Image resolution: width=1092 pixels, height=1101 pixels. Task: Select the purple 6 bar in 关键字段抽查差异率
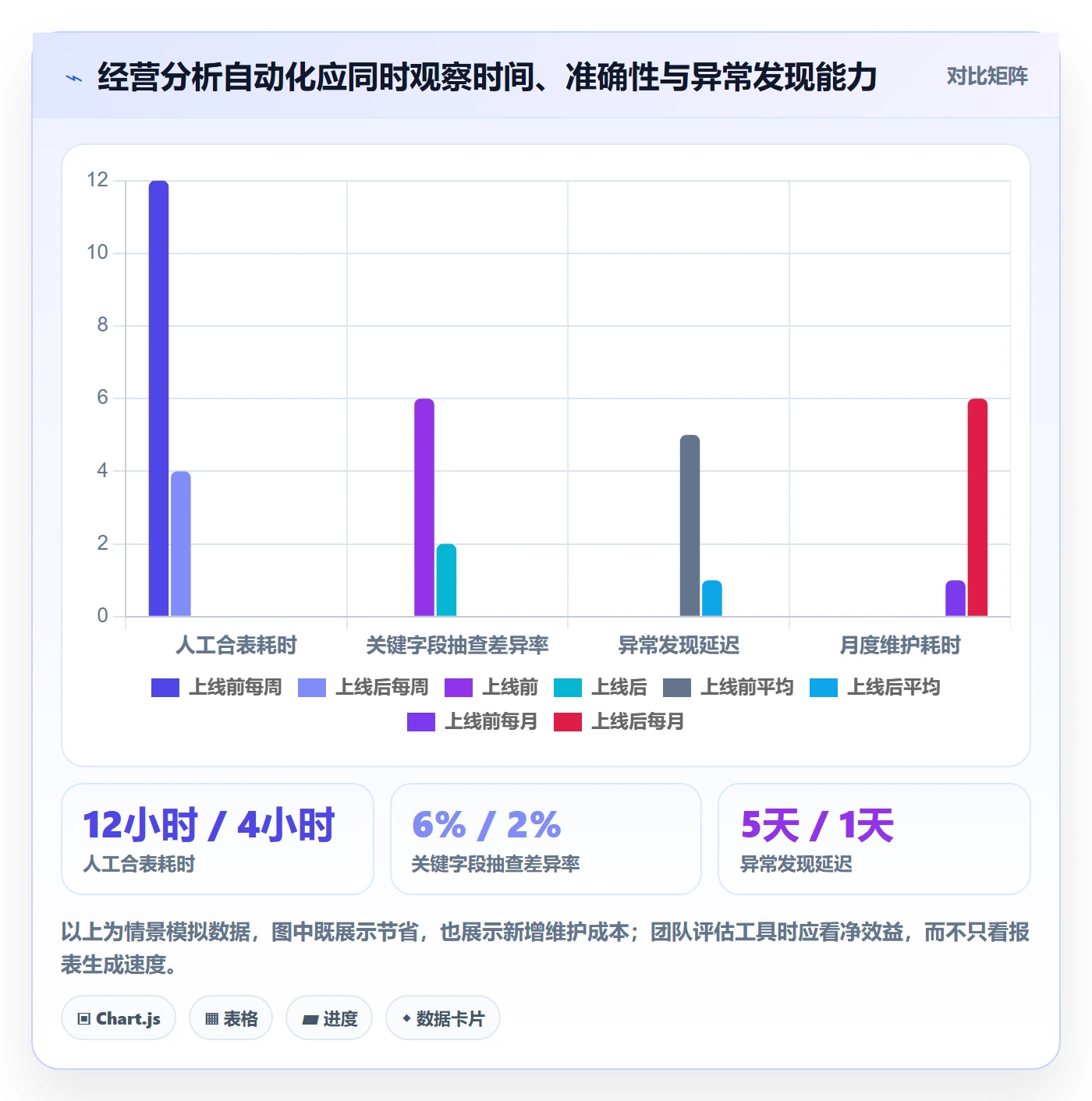[x=424, y=508]
